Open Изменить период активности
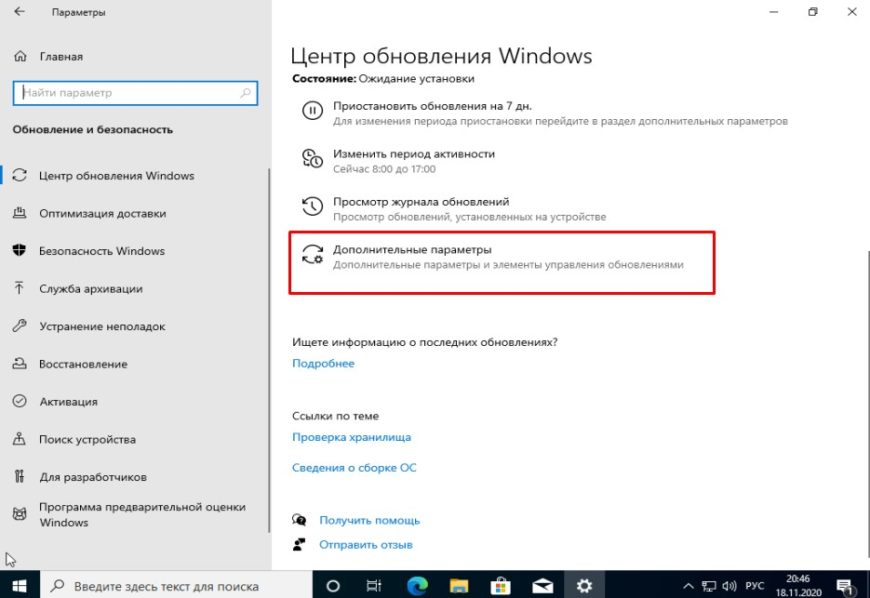 (x=414, y=154)
